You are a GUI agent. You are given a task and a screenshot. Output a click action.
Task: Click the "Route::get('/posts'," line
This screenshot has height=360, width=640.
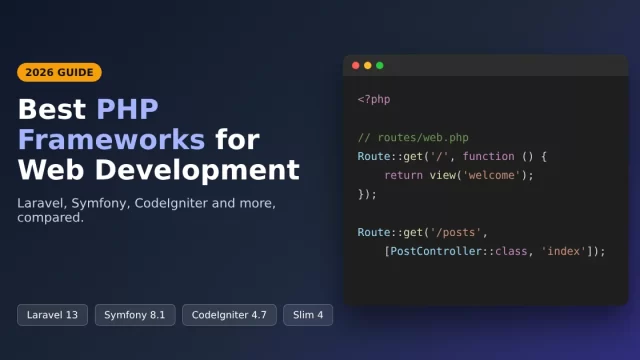[x=422, y=232]
